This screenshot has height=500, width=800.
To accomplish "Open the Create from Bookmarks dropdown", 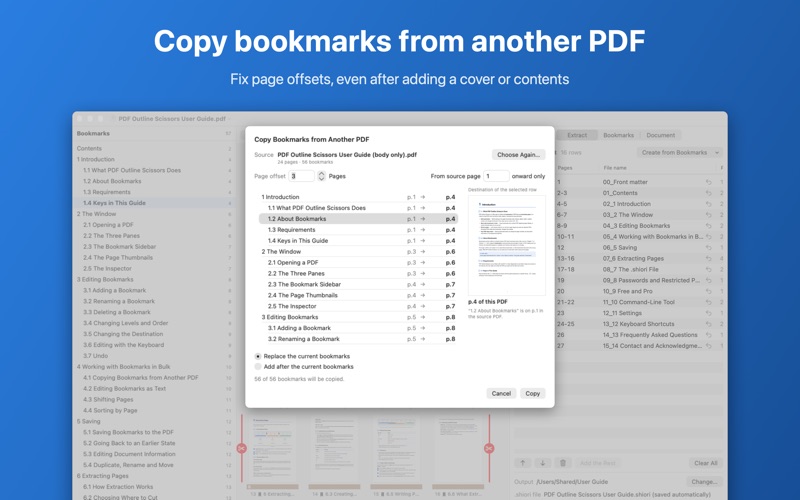I will [679, 153].
